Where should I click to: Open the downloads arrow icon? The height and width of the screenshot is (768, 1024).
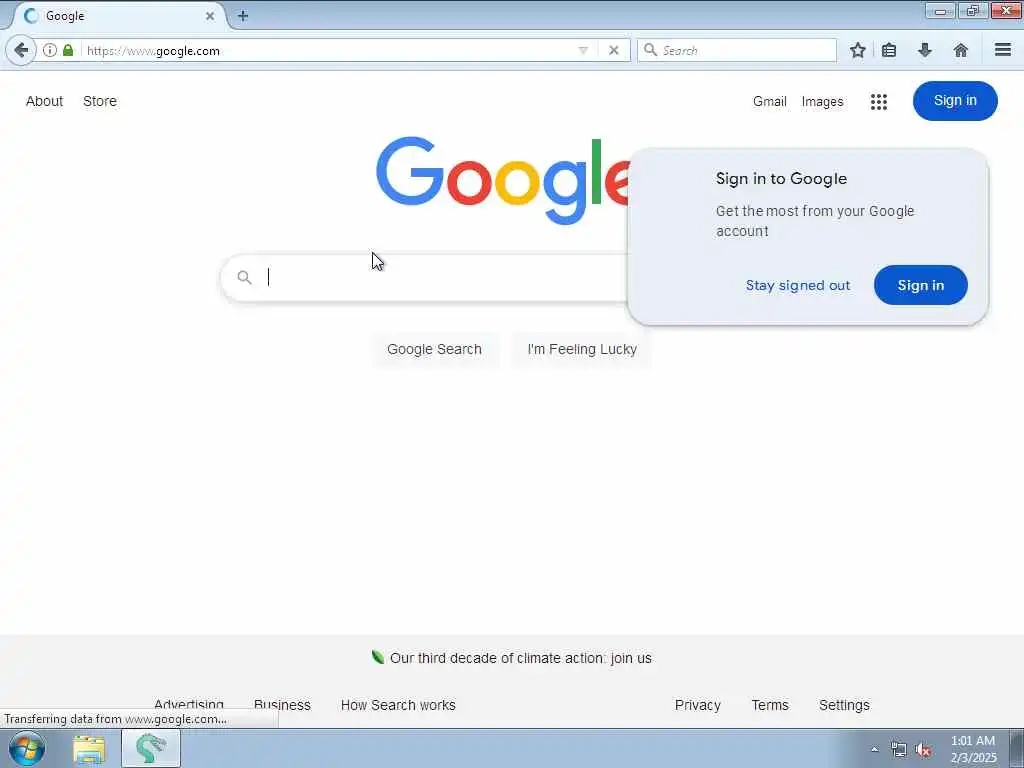coord(925,50)
